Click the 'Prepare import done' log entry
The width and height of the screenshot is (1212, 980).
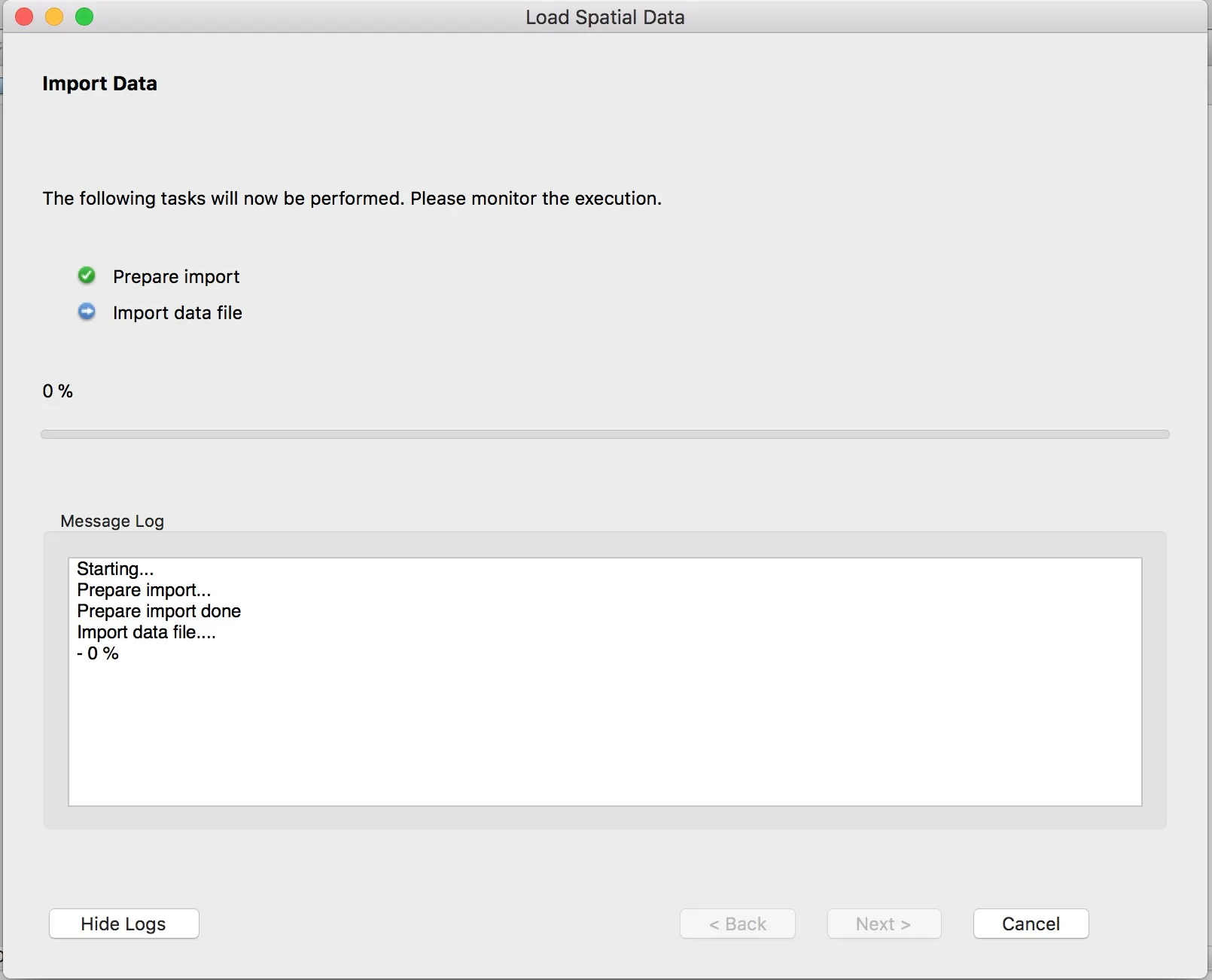(x=159, y=611)
